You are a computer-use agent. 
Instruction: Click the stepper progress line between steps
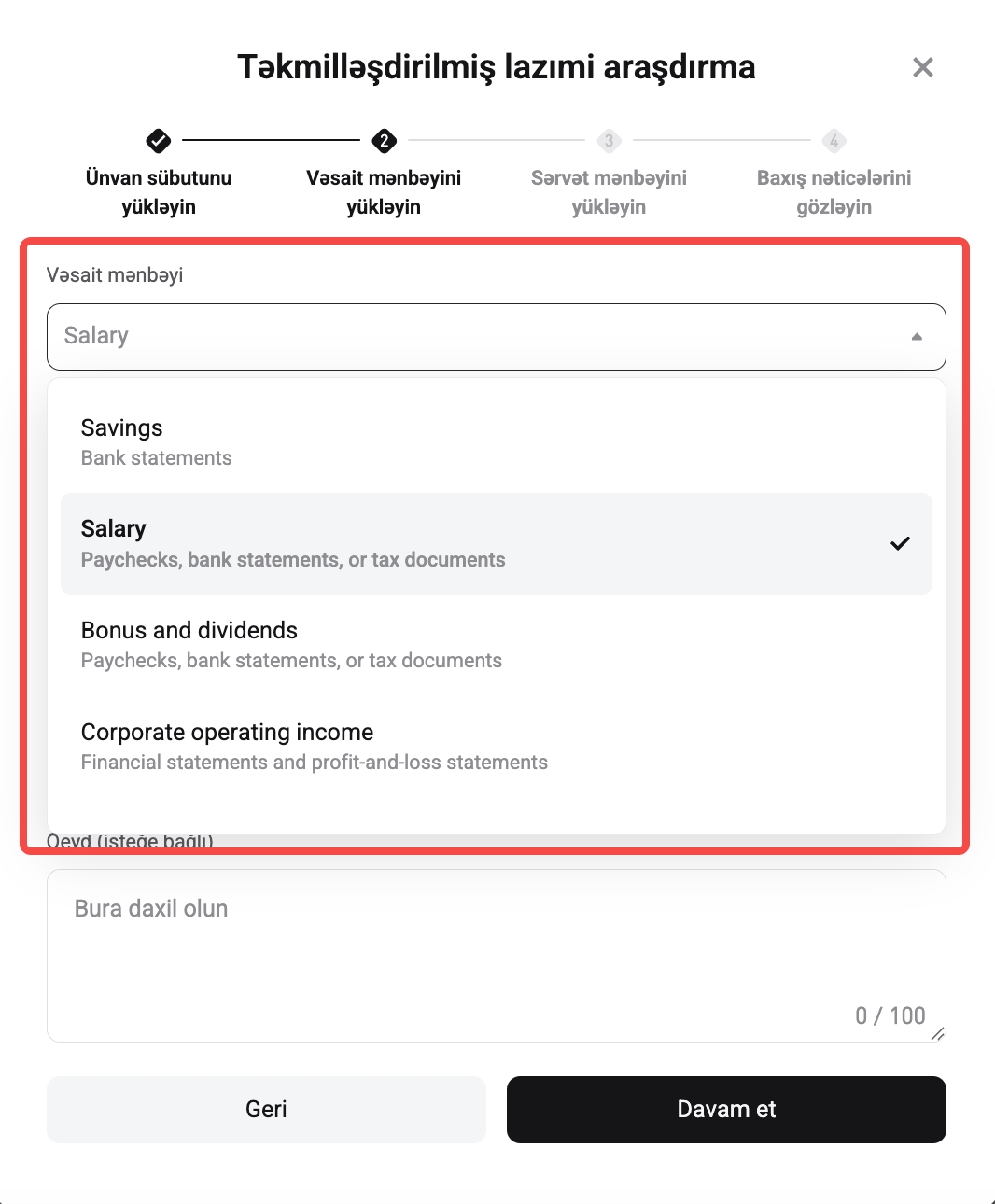tap(271, 140)
